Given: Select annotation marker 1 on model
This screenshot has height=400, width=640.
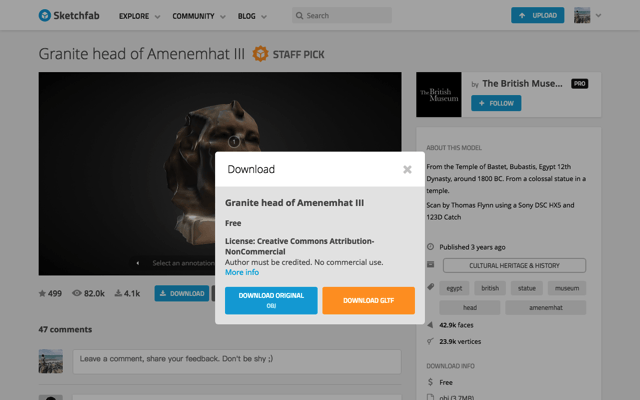Looking at the screenshot, I should [x=234, y=142].
